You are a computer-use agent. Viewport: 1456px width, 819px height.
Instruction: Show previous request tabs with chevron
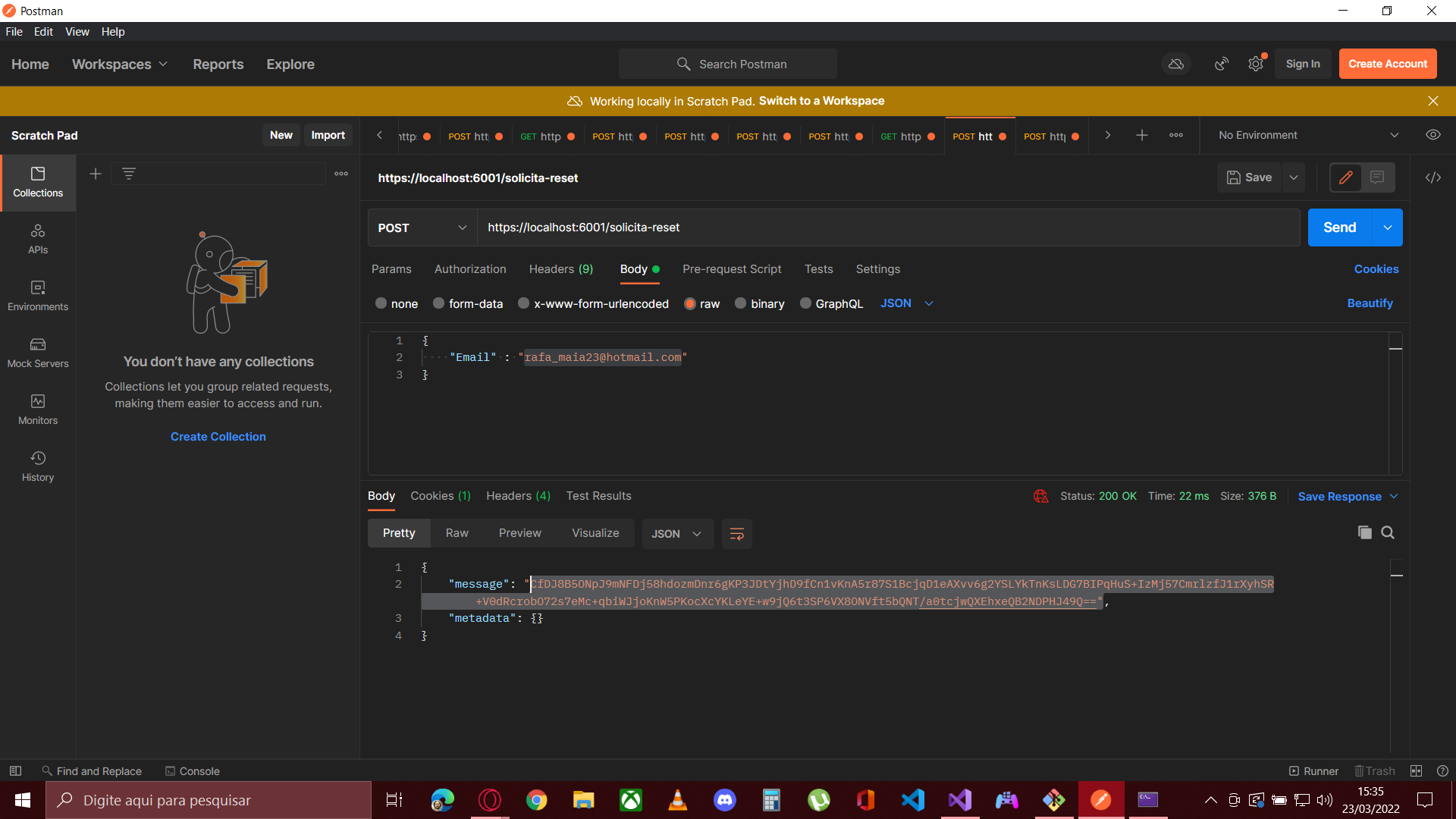(x=379, y=135)
